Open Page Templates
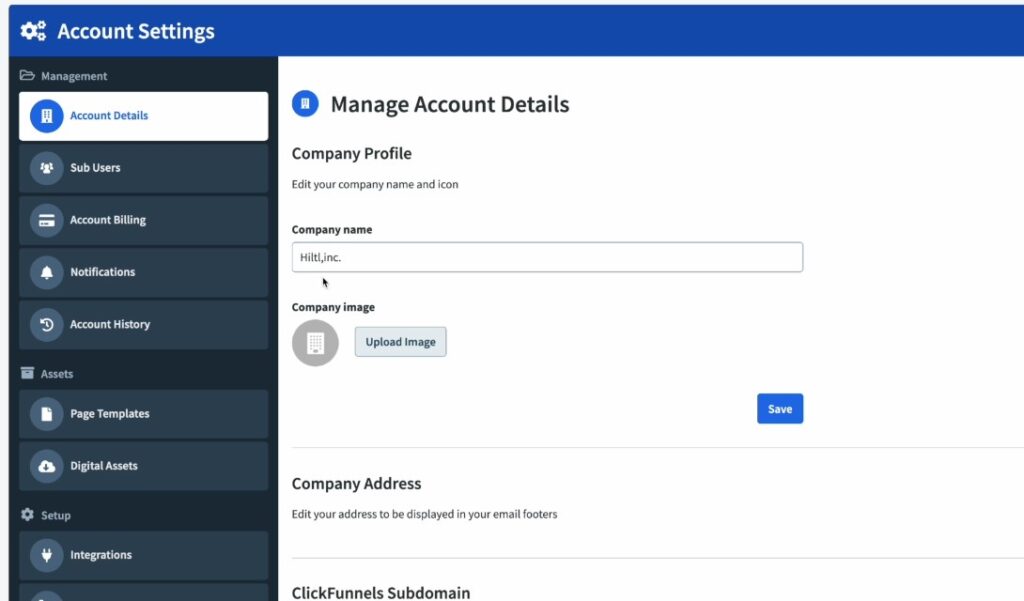This screenshot has height=601, width=1024. coord(144,414)
